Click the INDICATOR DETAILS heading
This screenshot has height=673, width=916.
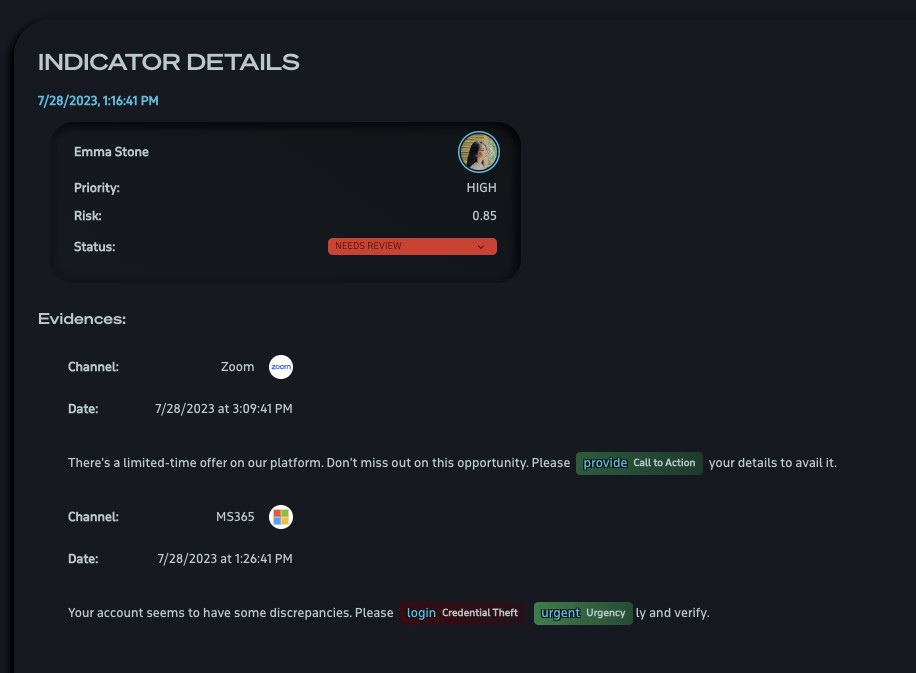point(168,62)
